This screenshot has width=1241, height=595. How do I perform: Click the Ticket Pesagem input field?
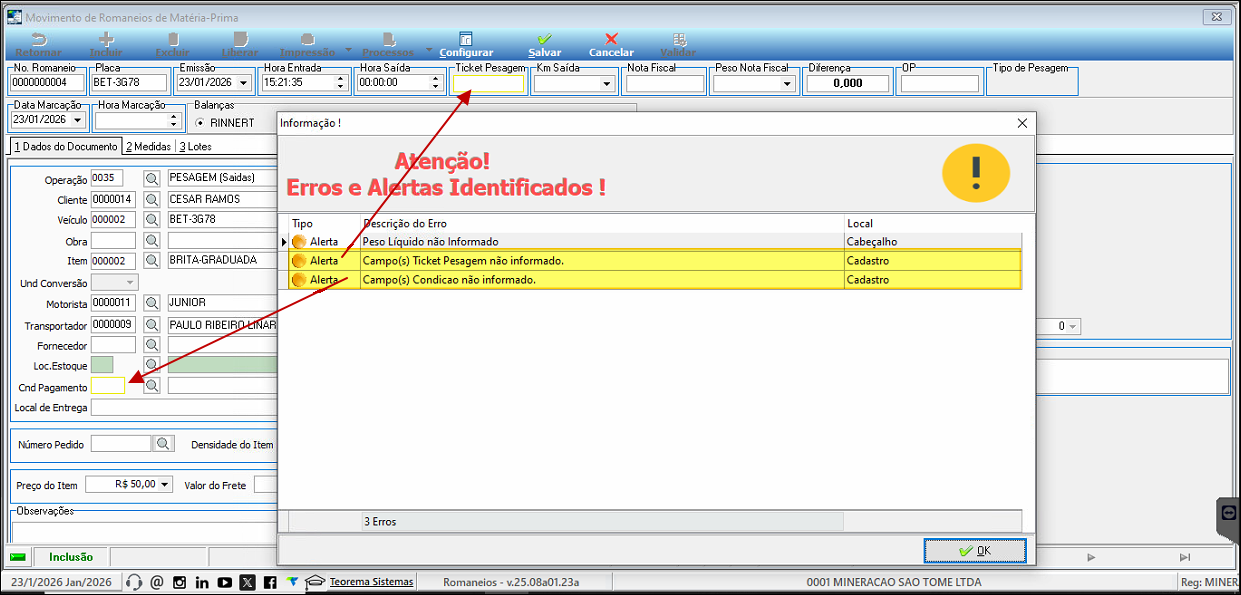488,84
